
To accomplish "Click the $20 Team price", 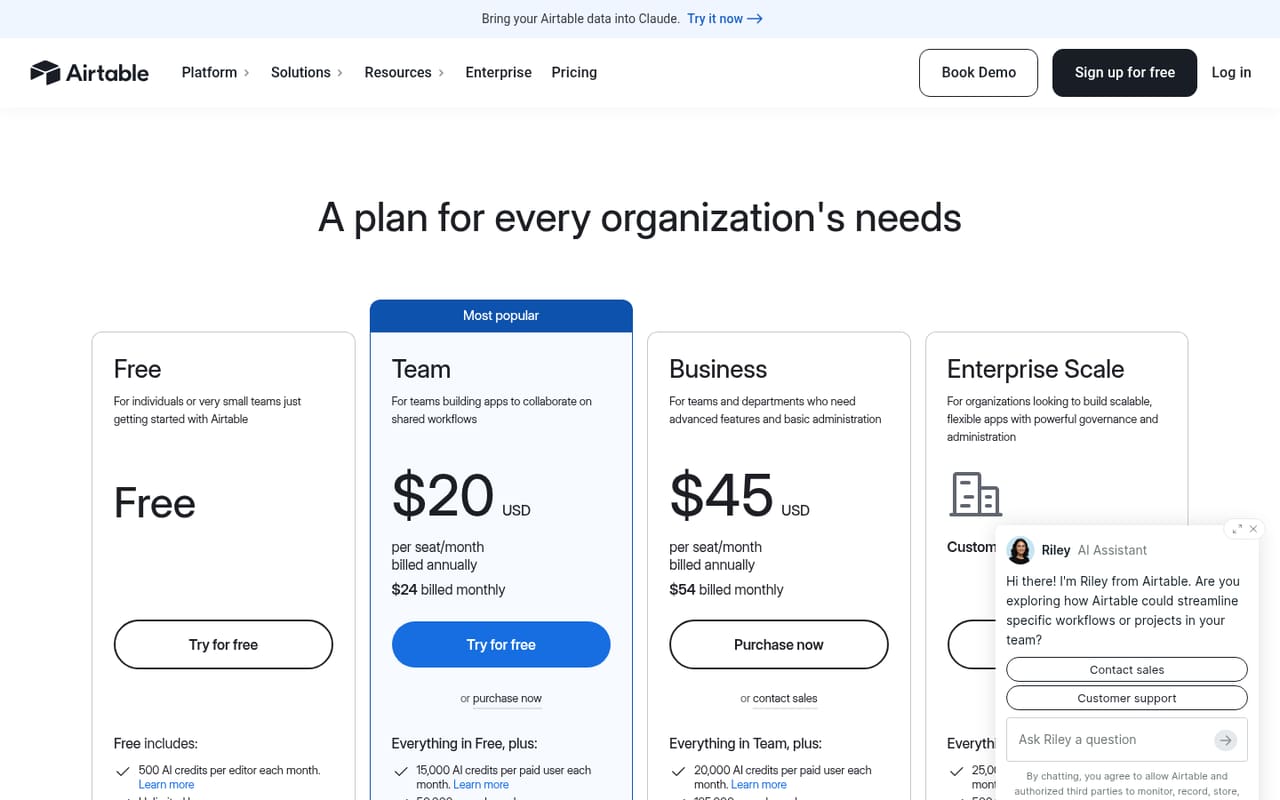I will coord(443,495).
